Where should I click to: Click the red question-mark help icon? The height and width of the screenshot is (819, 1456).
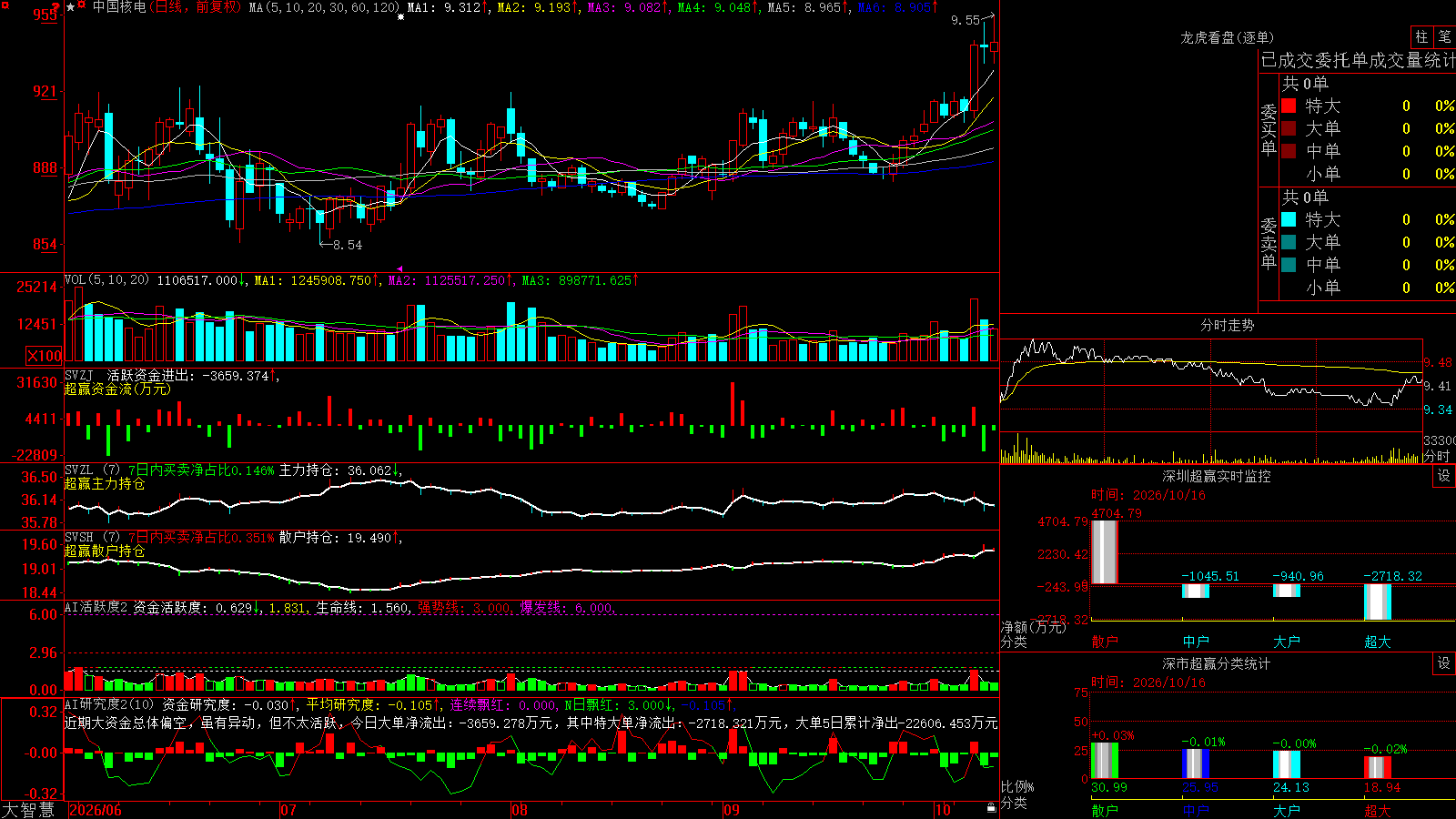pos(56,6)
